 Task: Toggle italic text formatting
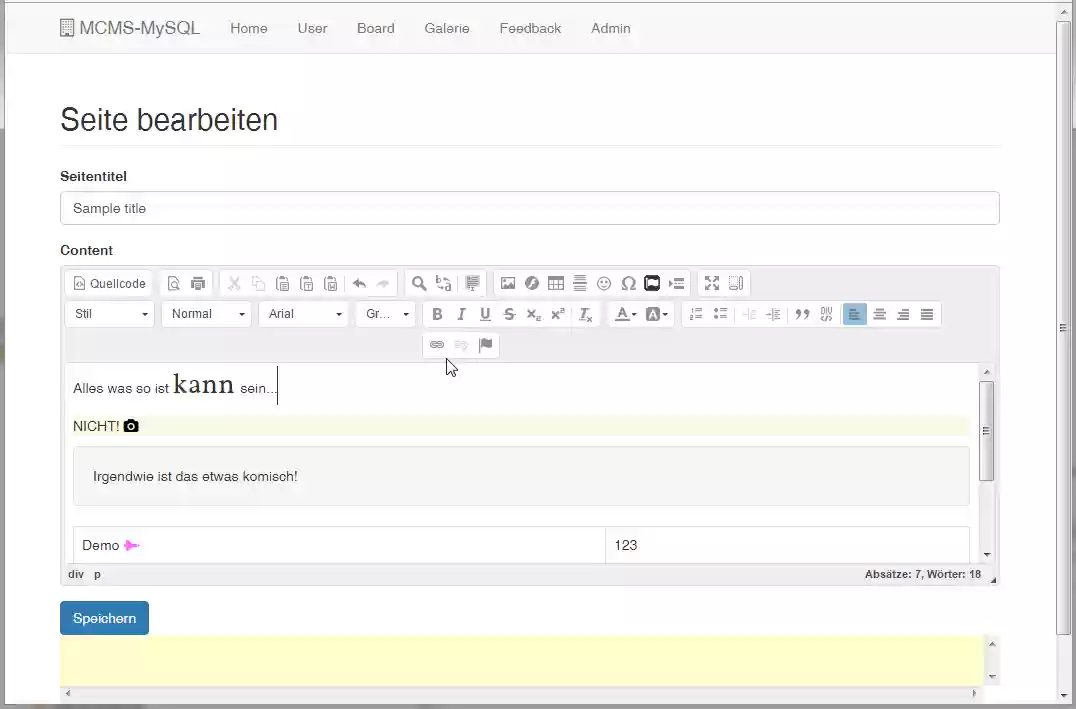461,314
